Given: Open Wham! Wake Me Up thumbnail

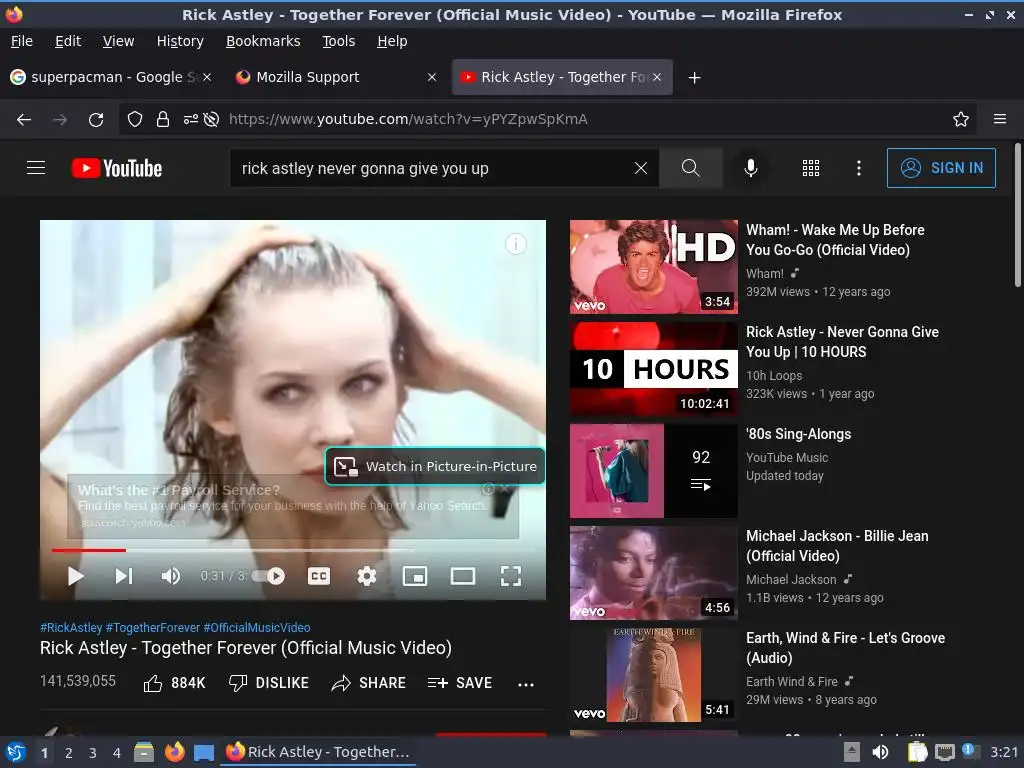Looking at the screenshot, I should pos(654,266).
